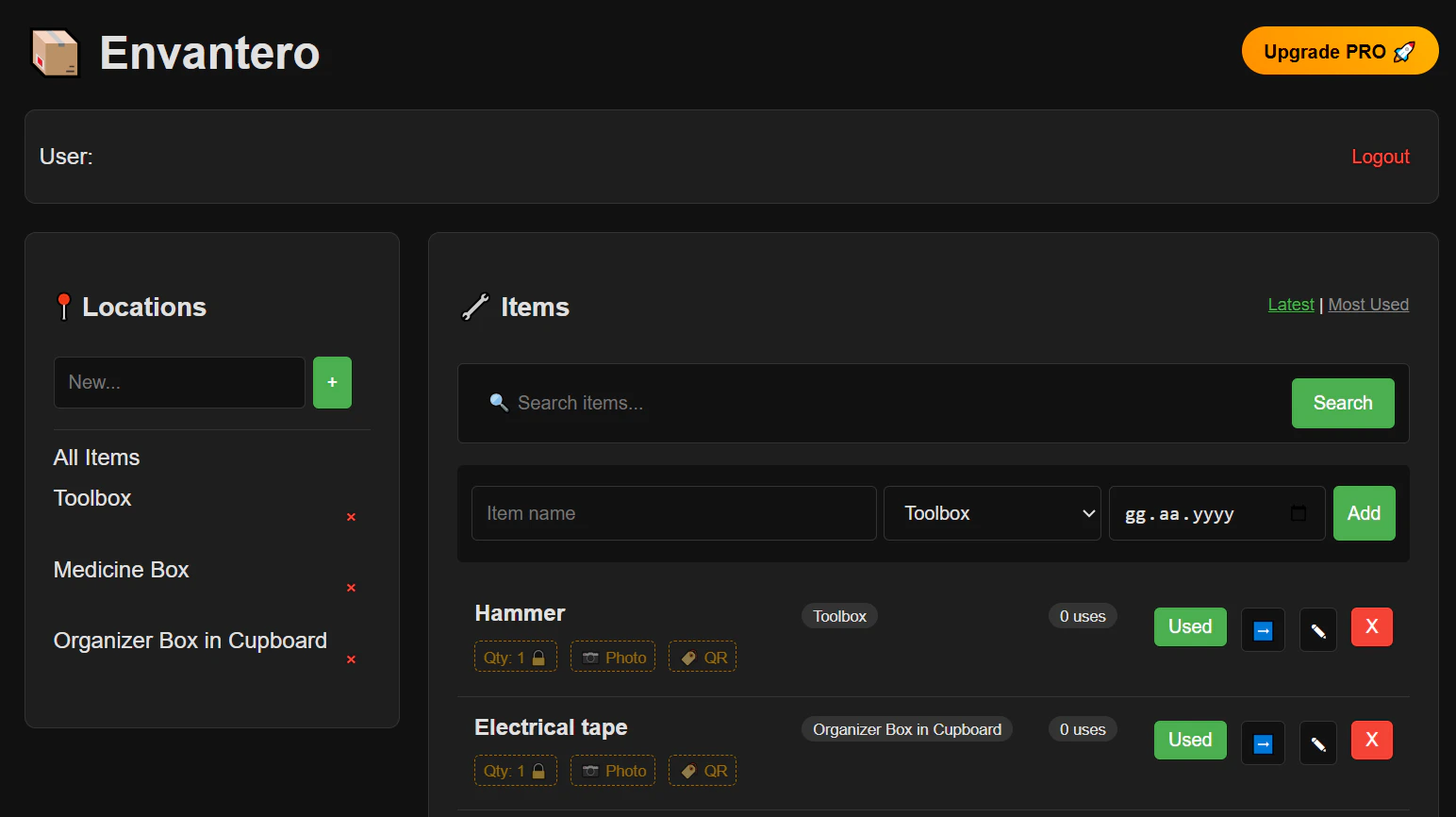
Task: Select the Latest sort option
Action: [1290, 304]
